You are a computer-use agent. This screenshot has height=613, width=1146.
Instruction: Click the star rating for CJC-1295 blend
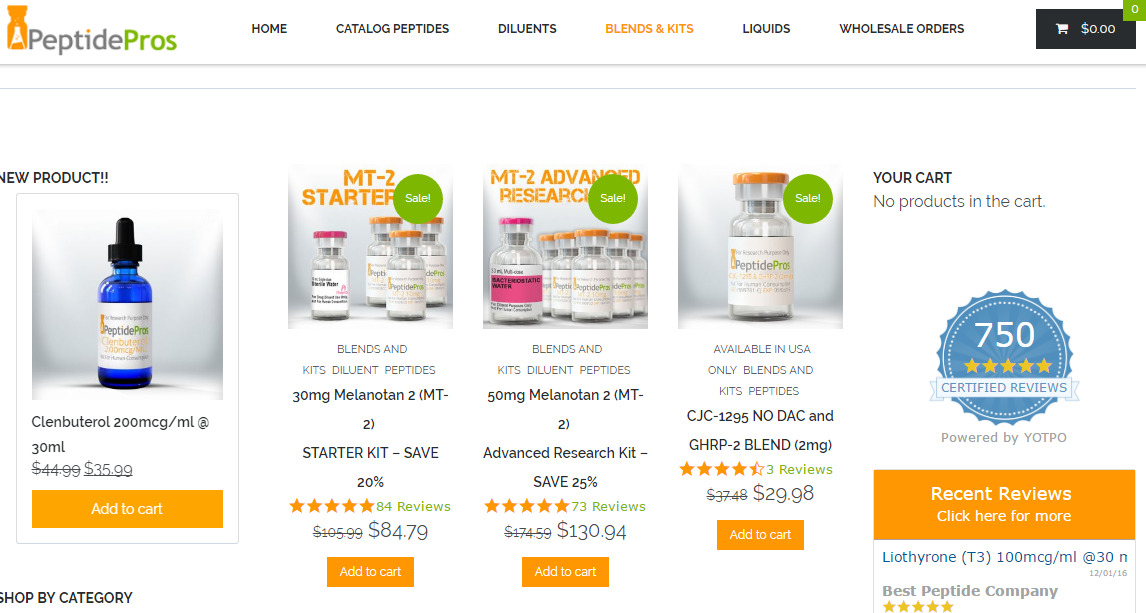tap(721, 469)
